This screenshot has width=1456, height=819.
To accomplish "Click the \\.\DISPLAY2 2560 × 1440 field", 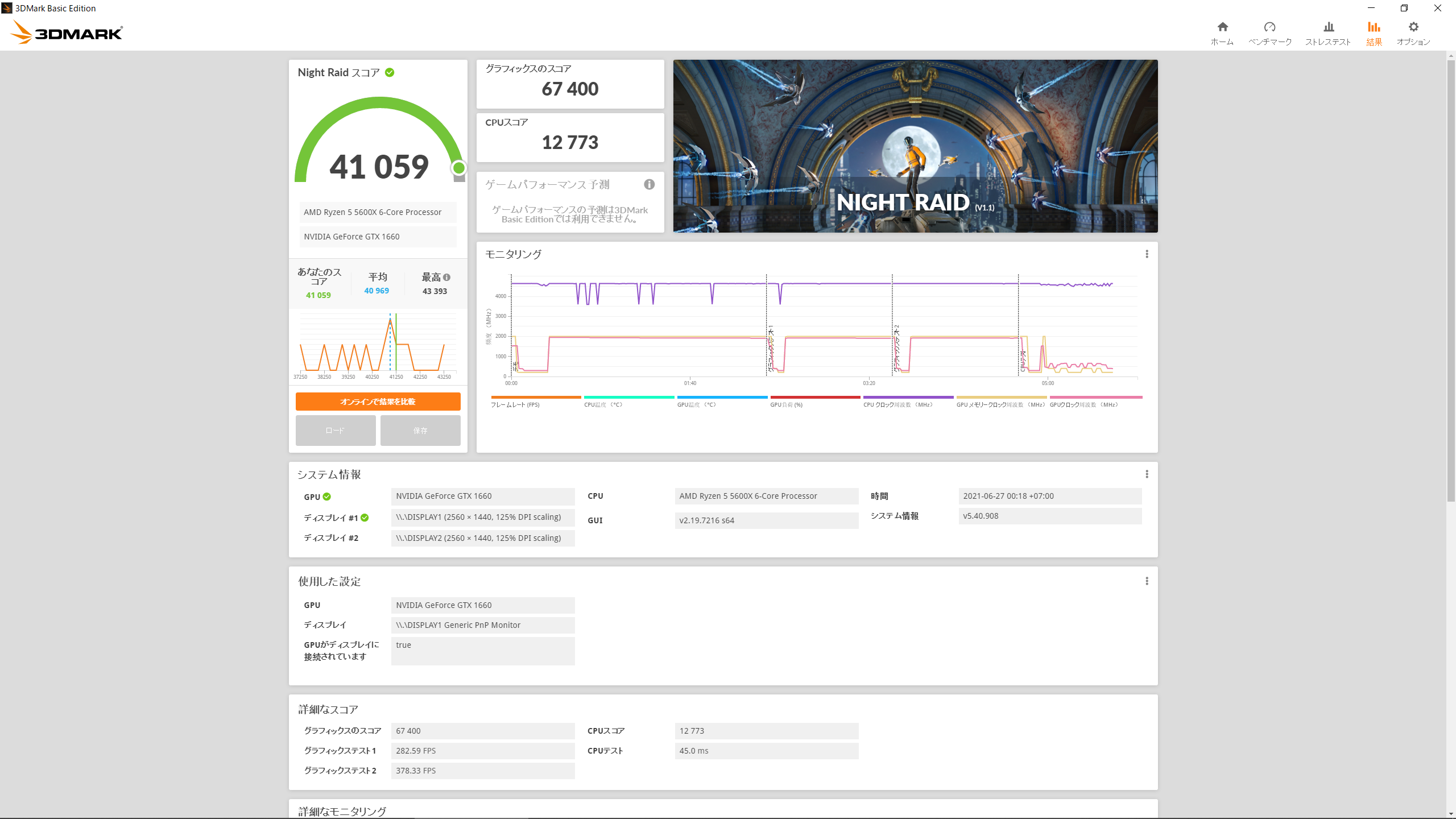I will [483, 538].
